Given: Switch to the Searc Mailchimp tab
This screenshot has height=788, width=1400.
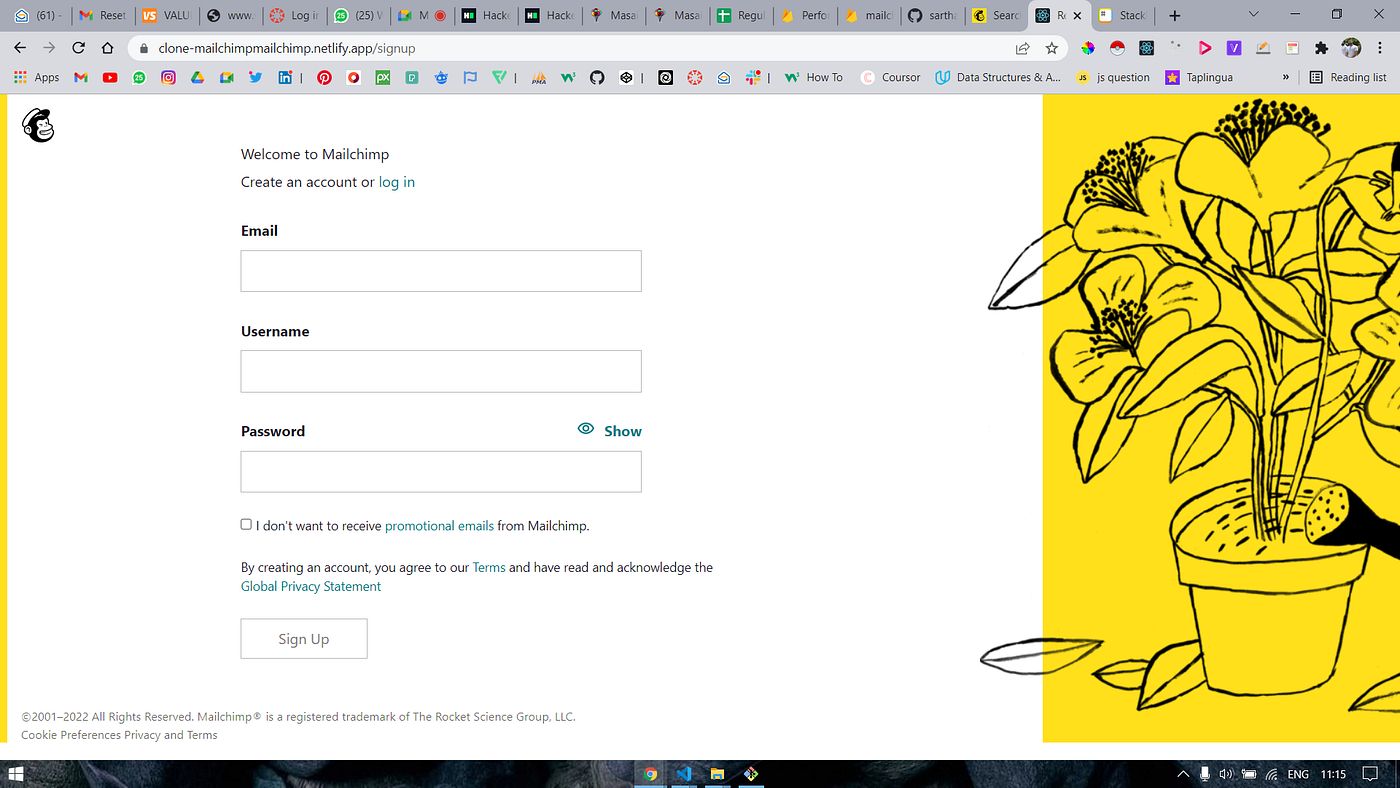Looking at the screenshot, I should point(997,15).
